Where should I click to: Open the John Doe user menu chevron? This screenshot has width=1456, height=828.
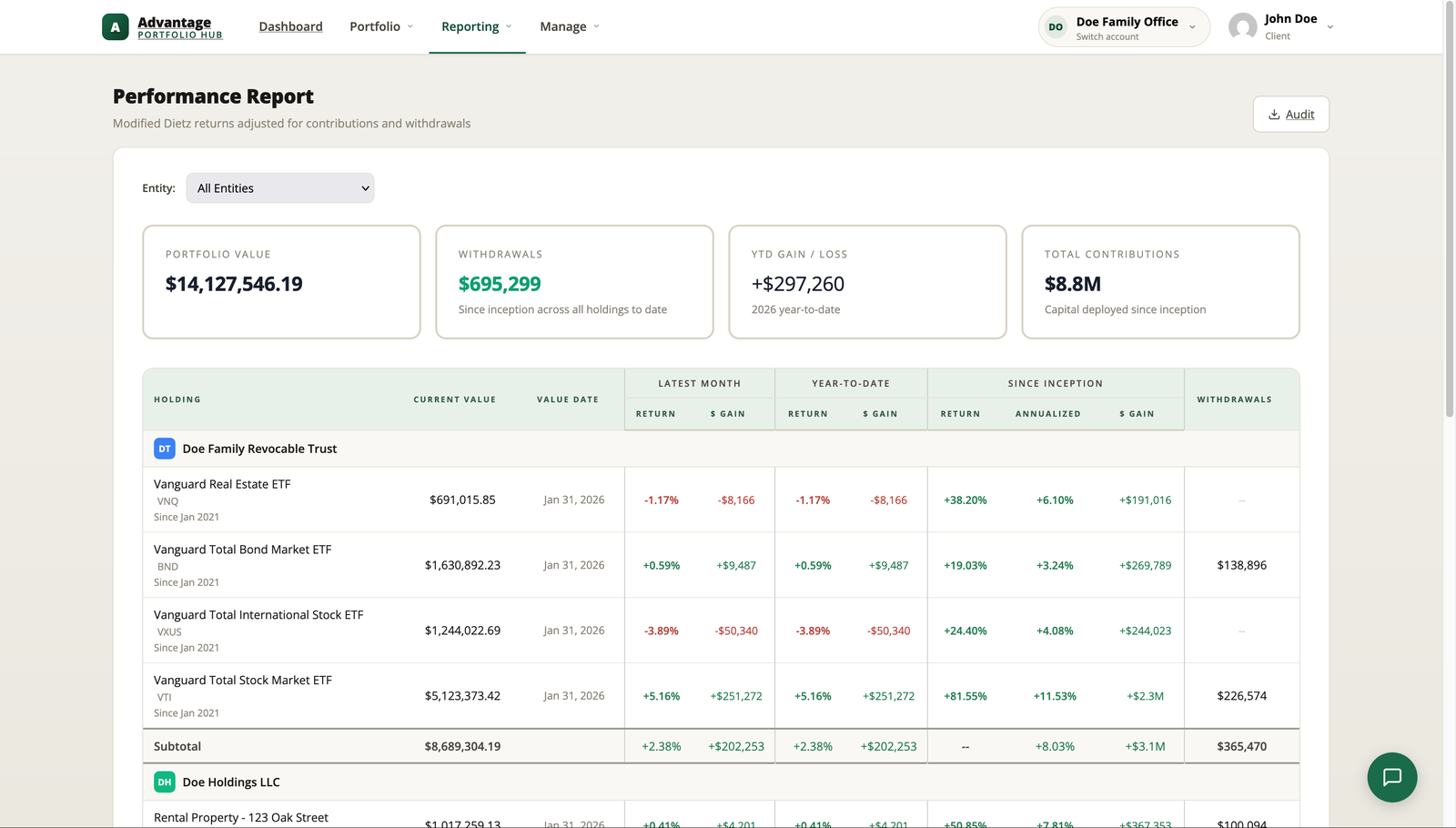point(1330,27)
